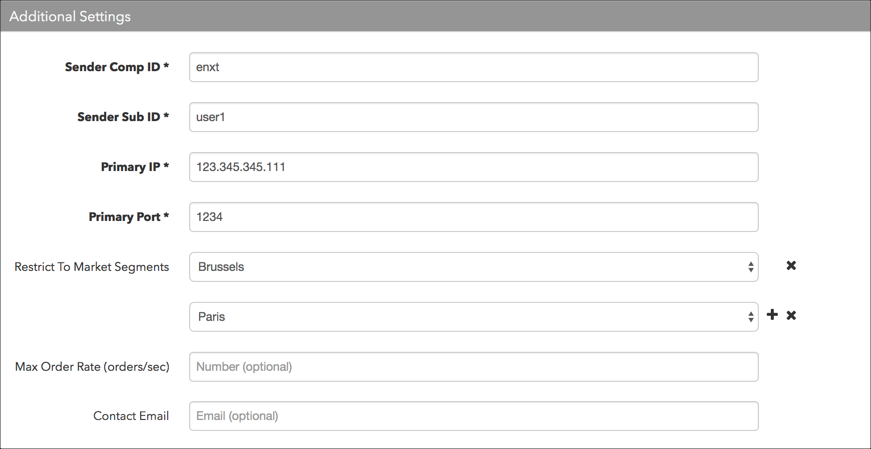Click the up-down arrows on Paris select
This screenshot has height=449, width=871.
750,317
